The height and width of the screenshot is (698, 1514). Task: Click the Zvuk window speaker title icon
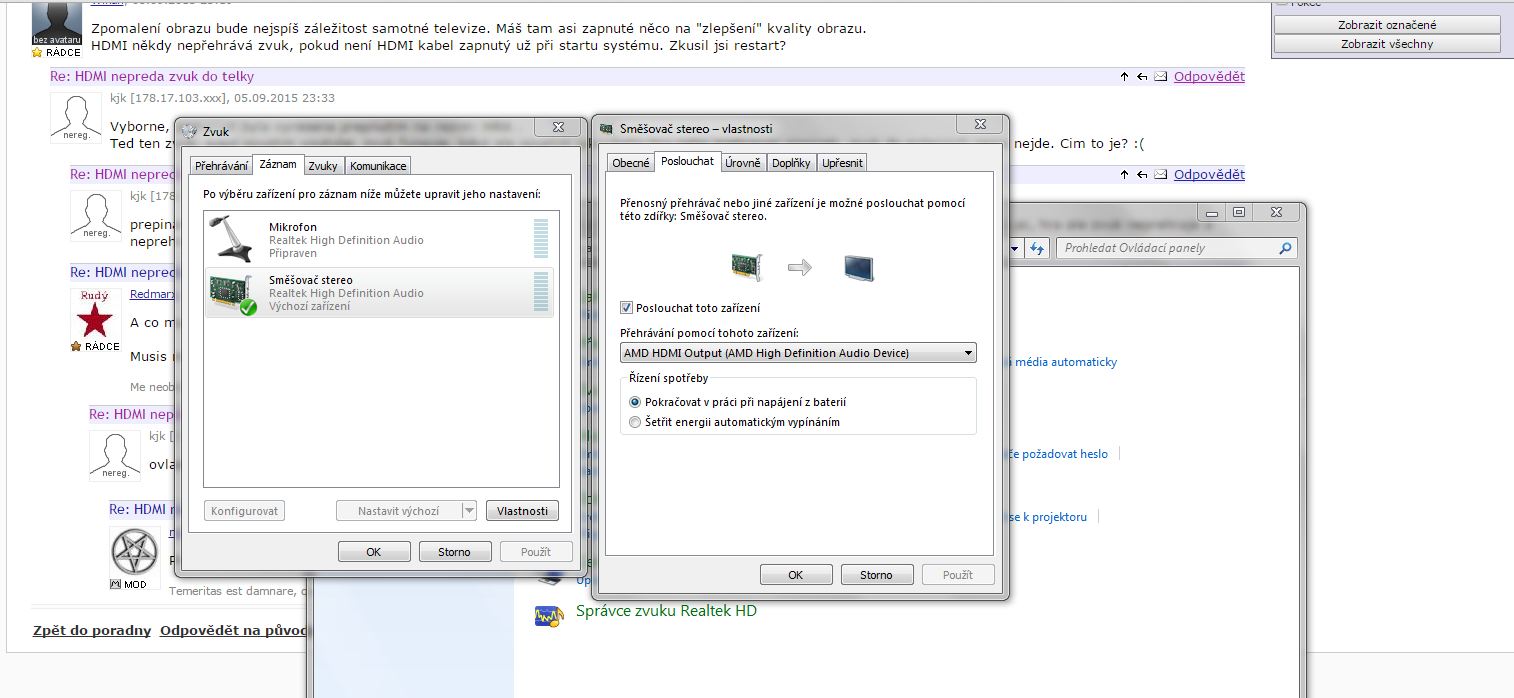click(190, 130)
